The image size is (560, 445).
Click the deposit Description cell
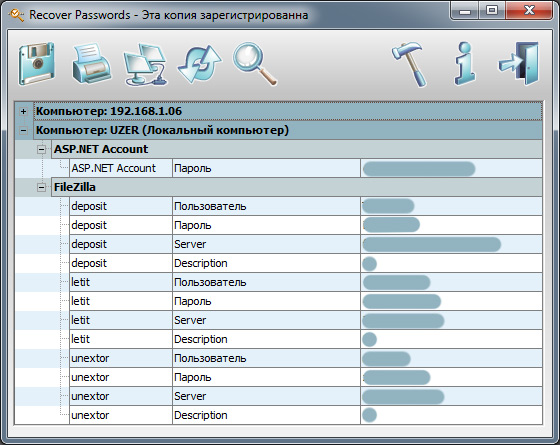(x=266, y=263)
